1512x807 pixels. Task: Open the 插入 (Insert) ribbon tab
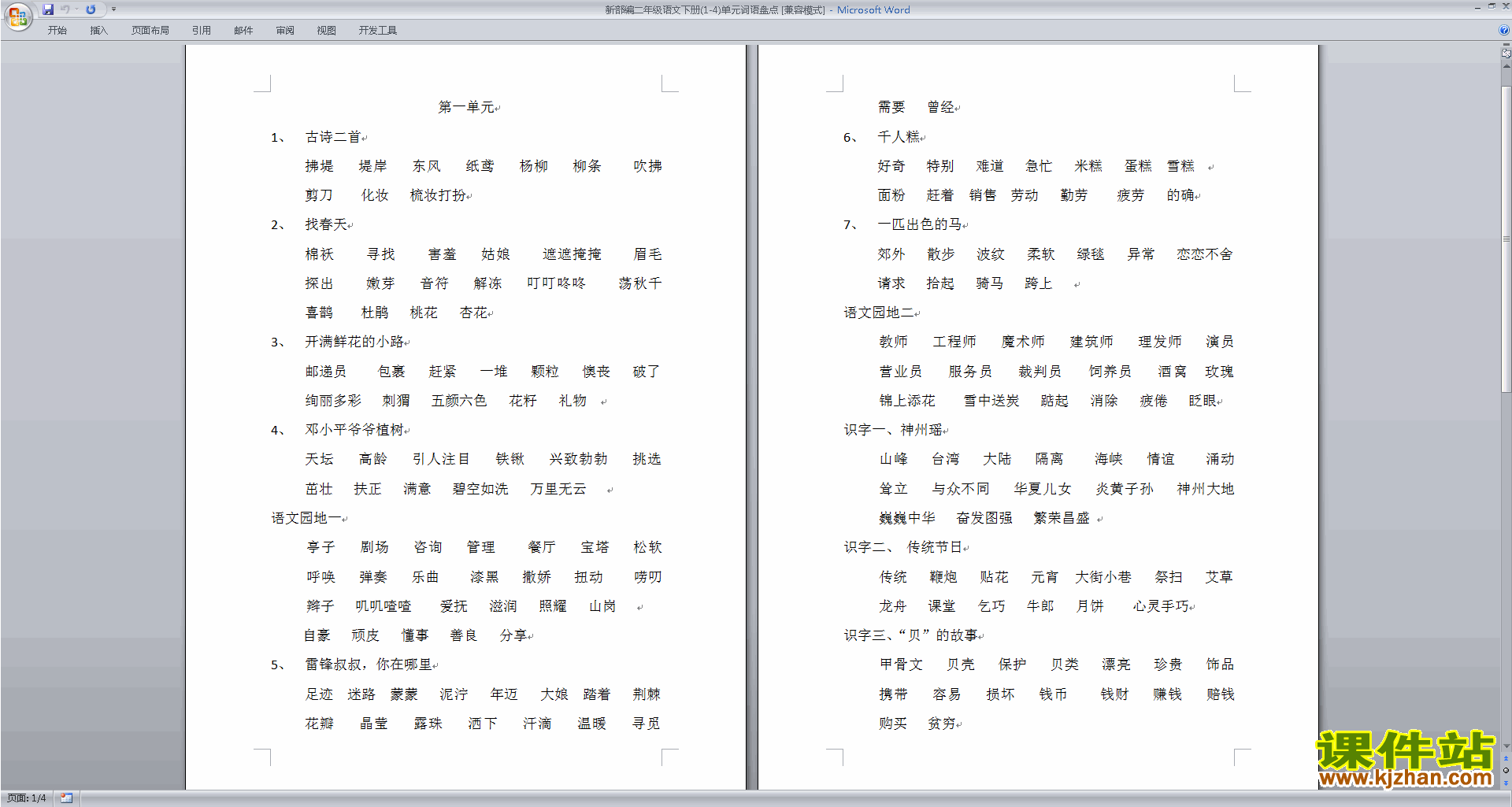pos(98,31)
